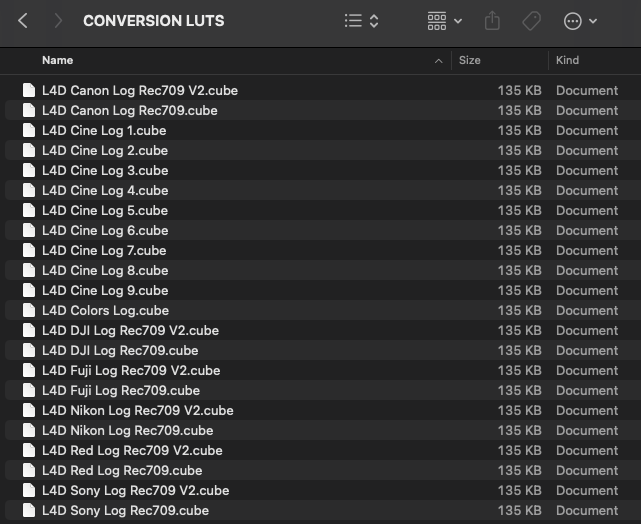The image size is (641, 524).
Task: Click 135 KB size of L4D Cine Log 5.cube
Action: [520, 210]
